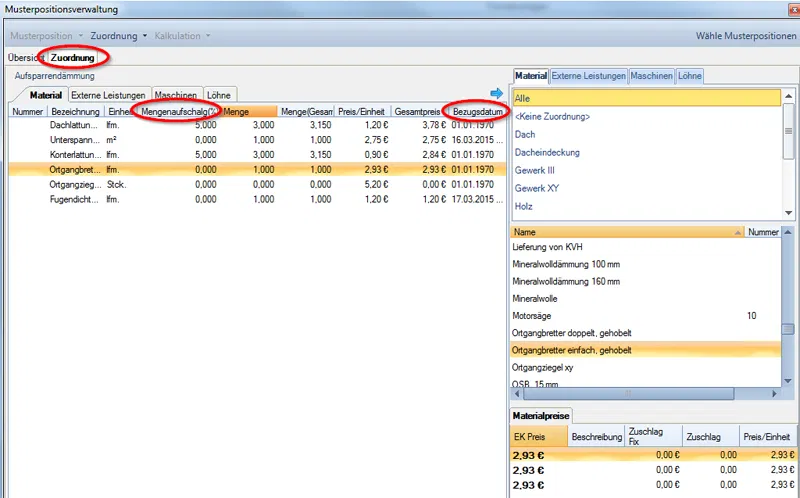The height and width of the screenshot is (498, 800).
Task: Select '<Keine Zuordnung>' category entry
Action: click(554, 116)
